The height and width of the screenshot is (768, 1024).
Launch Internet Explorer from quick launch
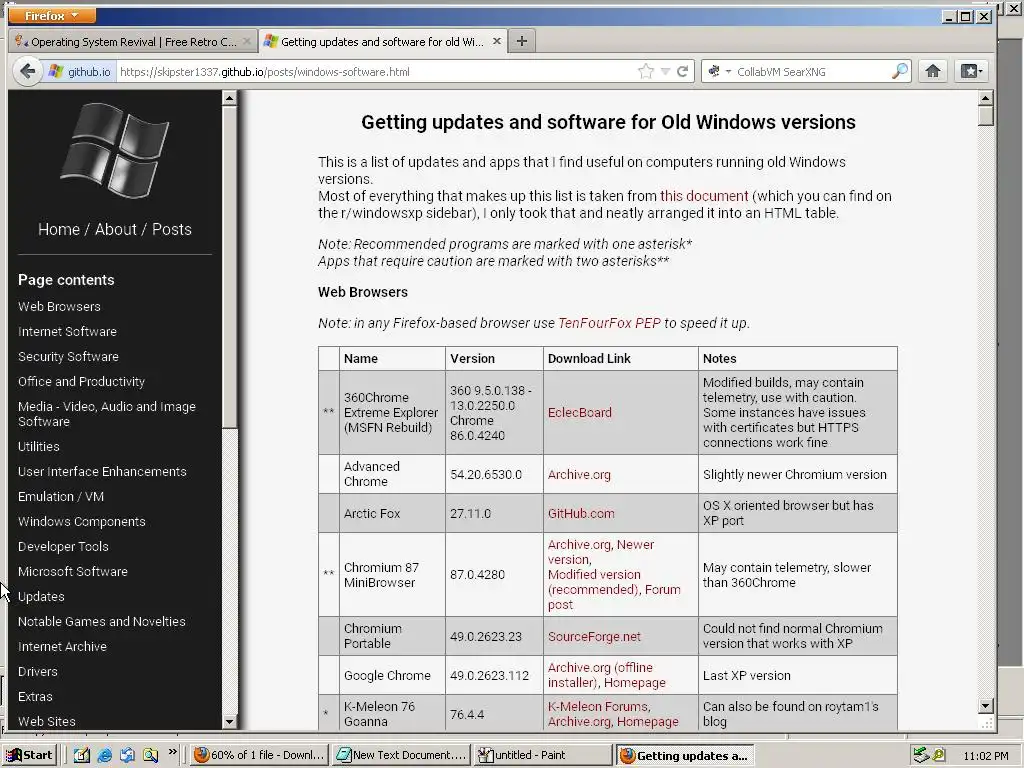[x=104, y=755]
